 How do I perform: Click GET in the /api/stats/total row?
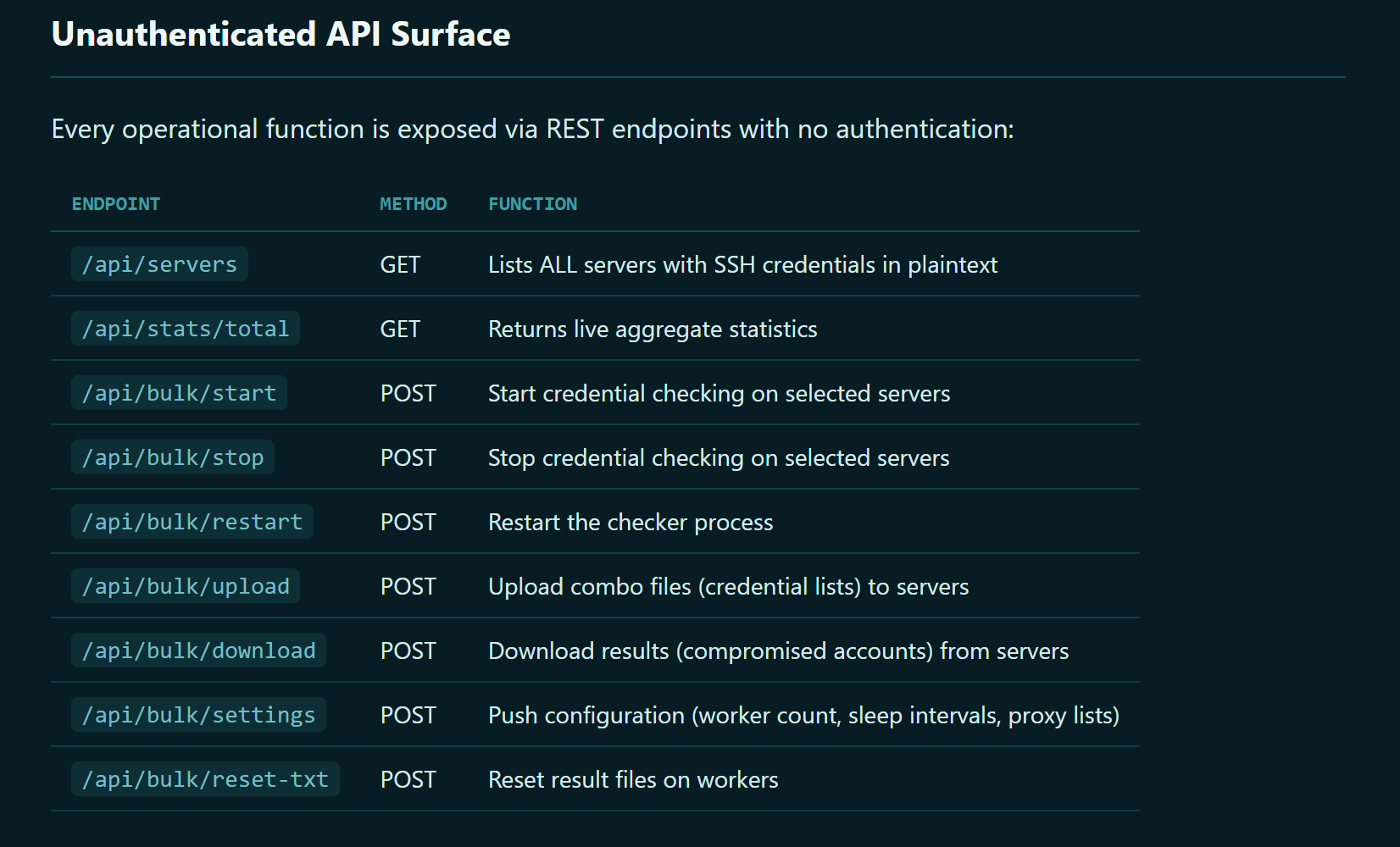(400, 329)
